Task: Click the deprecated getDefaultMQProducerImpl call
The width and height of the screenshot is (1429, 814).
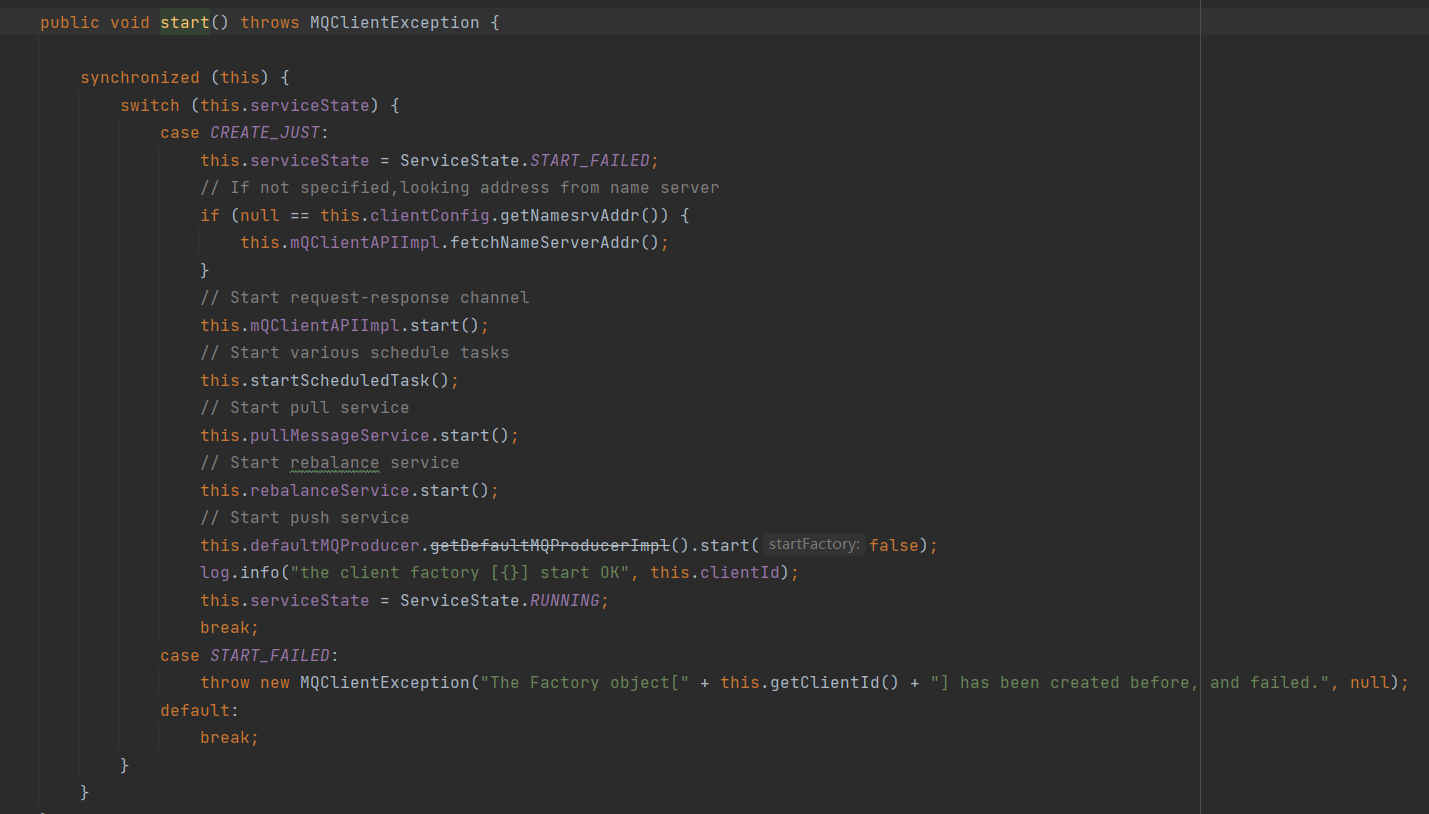Action: coord(549,545)
